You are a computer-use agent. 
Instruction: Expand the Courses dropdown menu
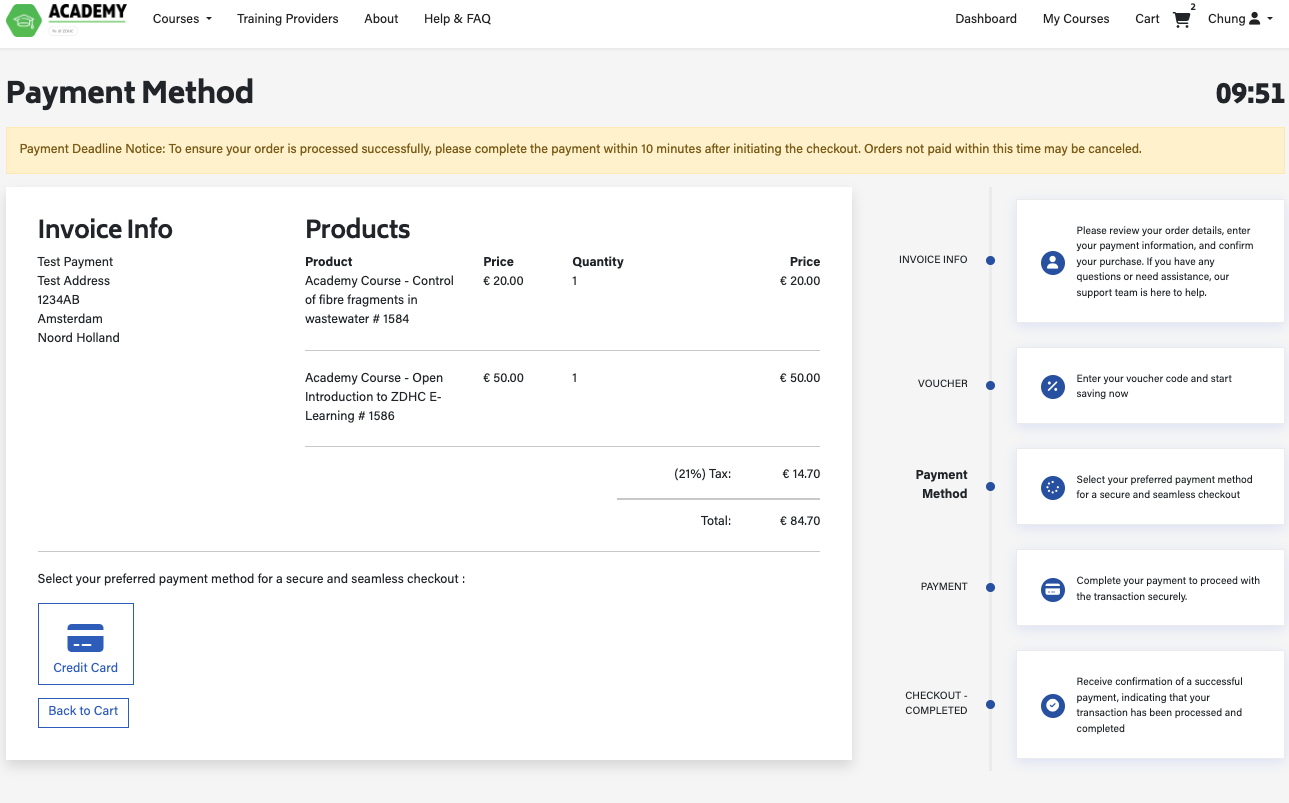(182, 19)
